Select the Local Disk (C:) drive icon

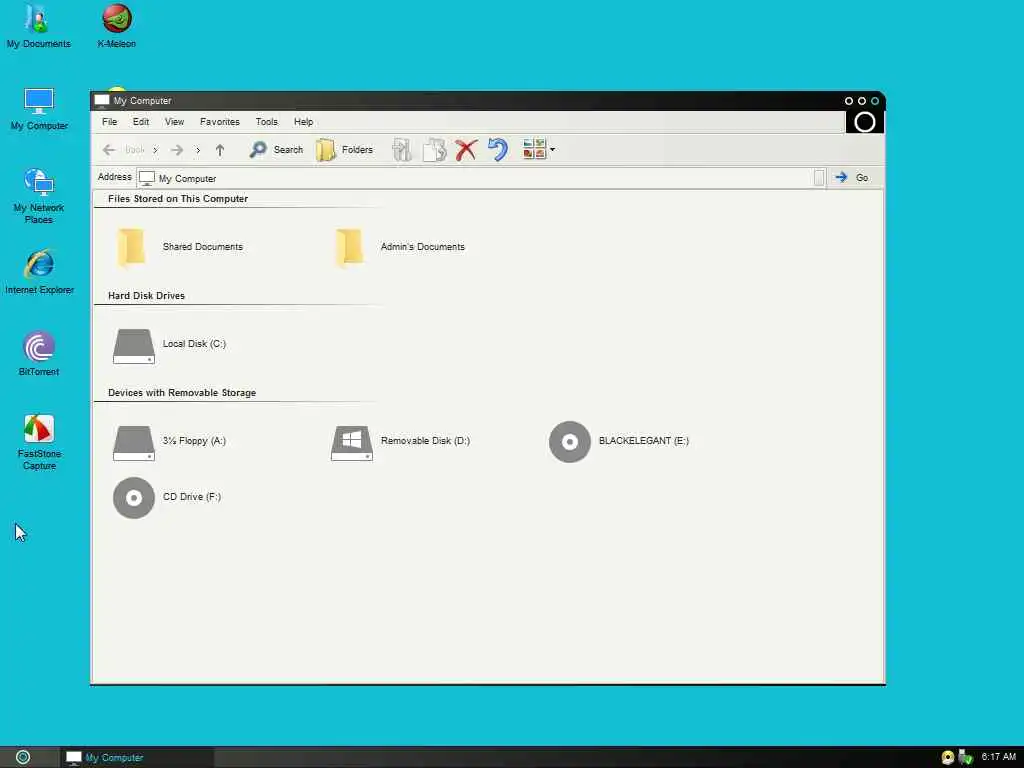(134, 345)
